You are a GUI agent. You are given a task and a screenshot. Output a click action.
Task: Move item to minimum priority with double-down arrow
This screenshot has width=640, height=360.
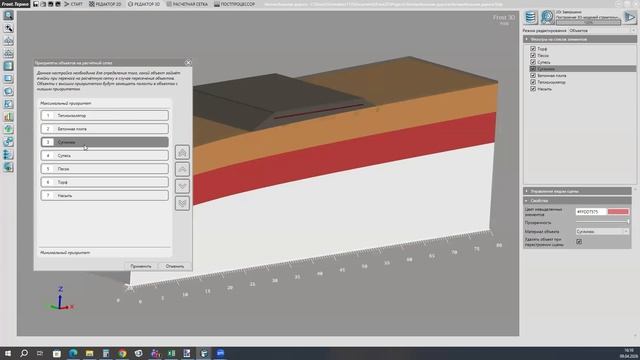click(182, 203)
